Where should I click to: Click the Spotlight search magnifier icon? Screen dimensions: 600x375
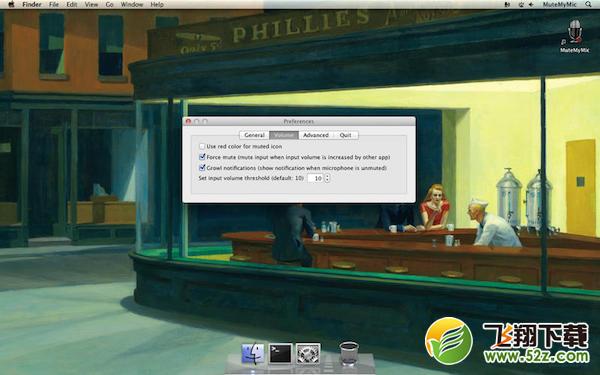pos(588,5)
